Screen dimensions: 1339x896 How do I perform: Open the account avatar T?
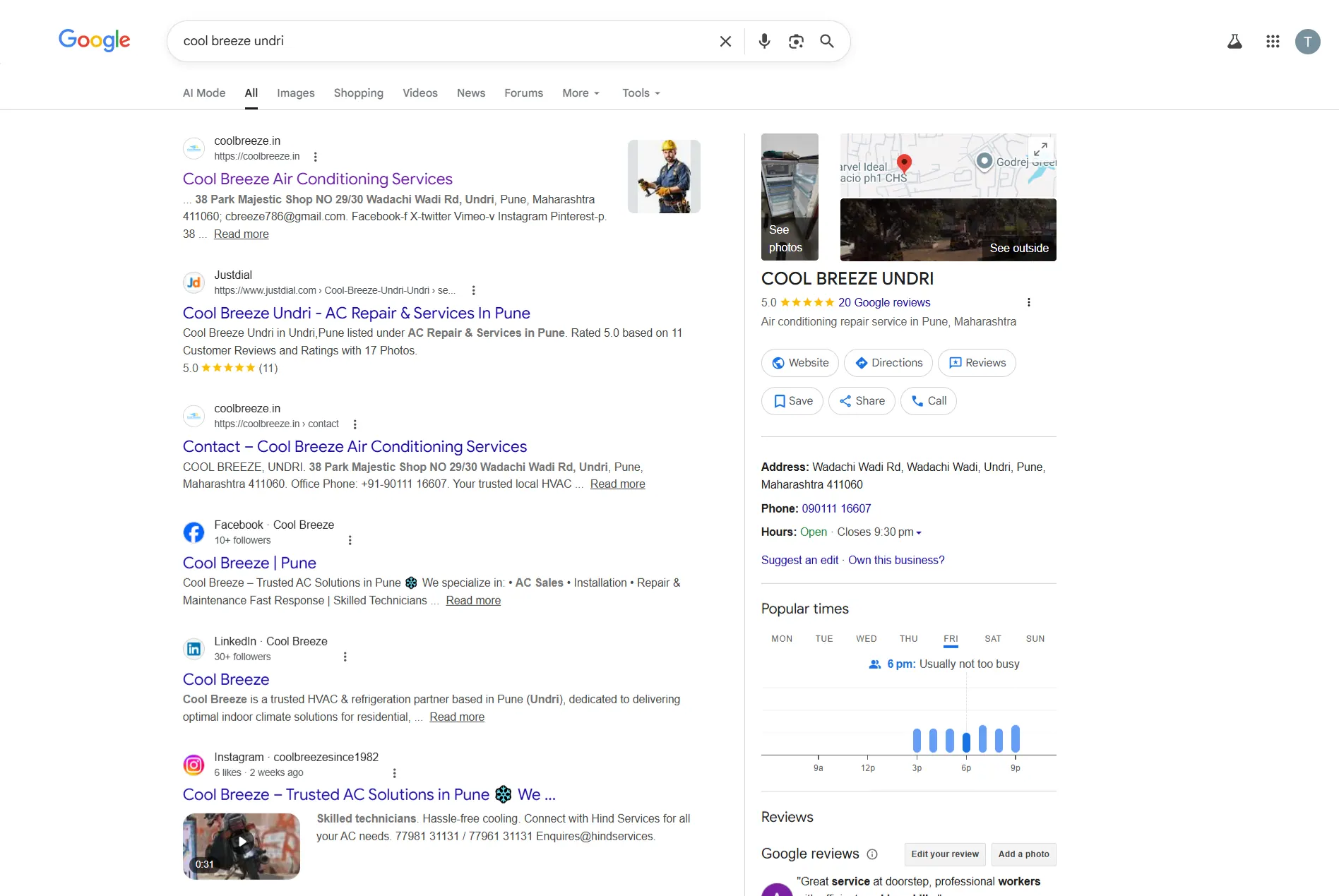pyautogui.click(x=1307, y=42)
